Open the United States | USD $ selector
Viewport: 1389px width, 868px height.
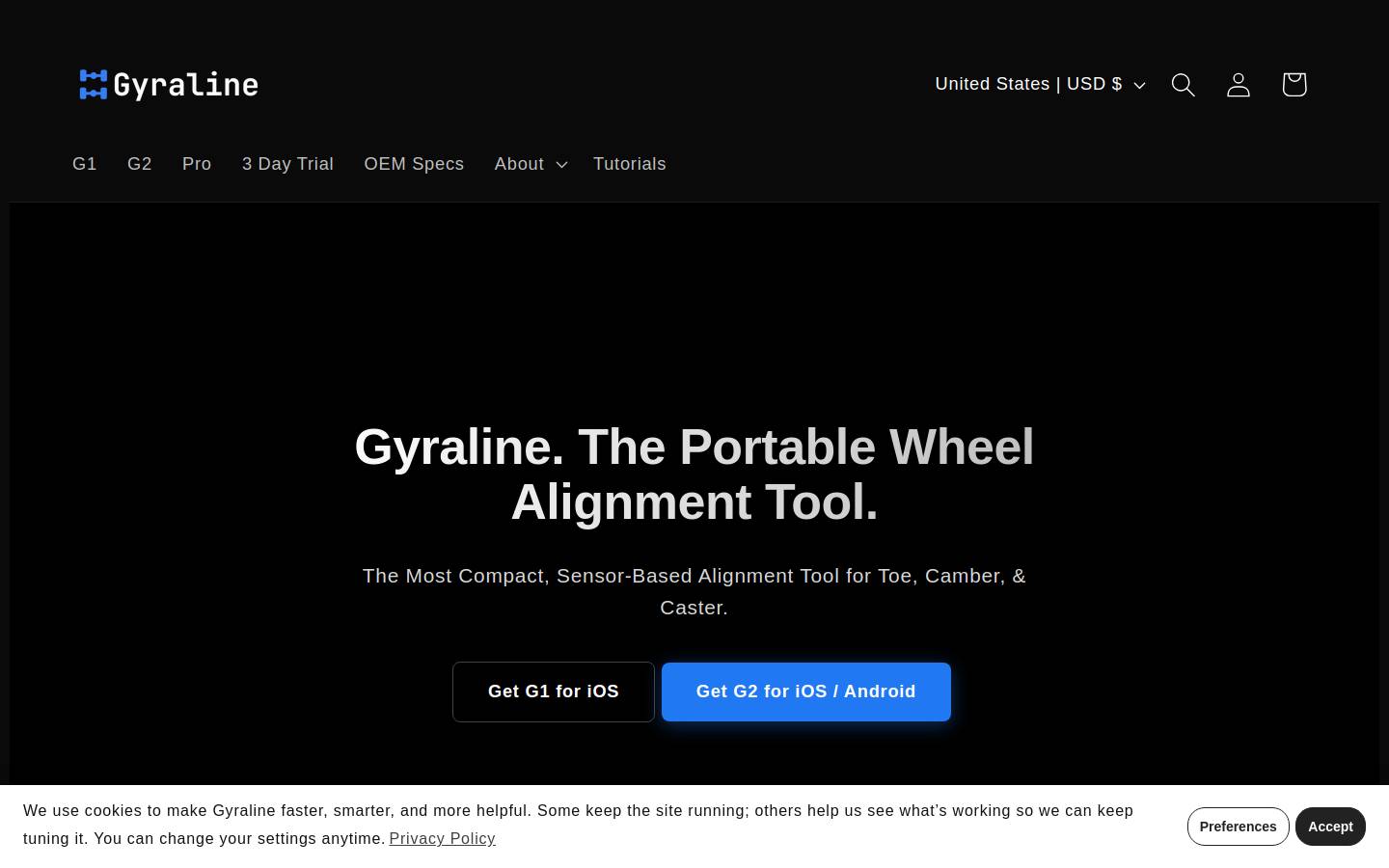click(x=1040, y=85)
